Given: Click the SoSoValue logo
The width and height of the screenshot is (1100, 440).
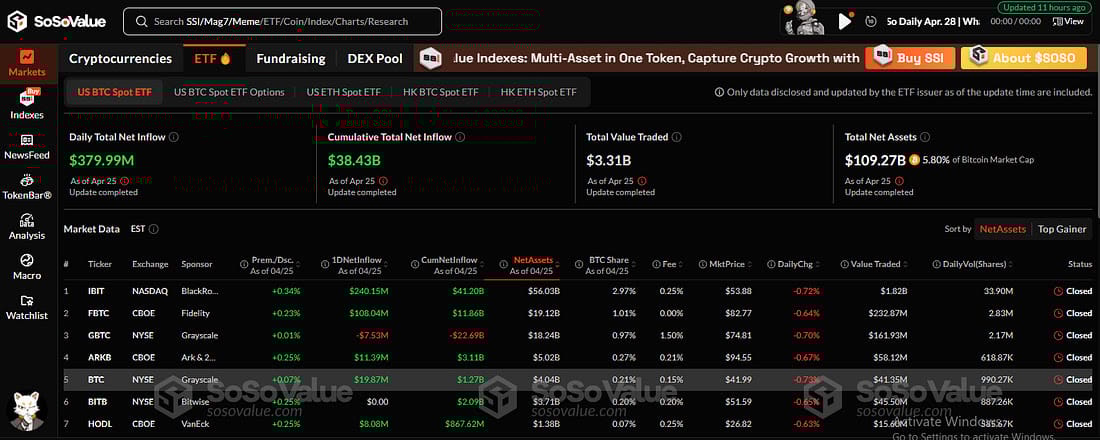Looking at the screenshot, I should (56, 22).
